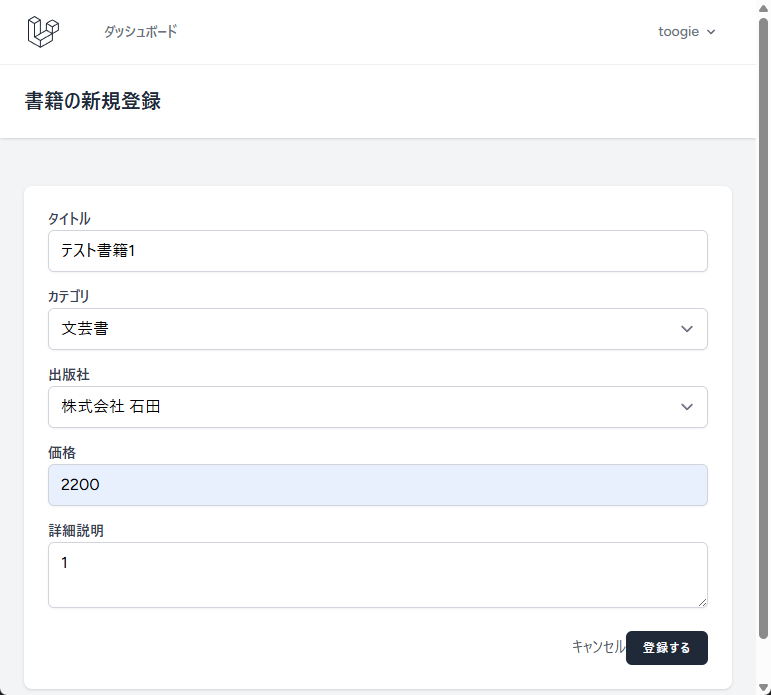
Task: Click the 価格 field label
Action: (x=62, y=453)
